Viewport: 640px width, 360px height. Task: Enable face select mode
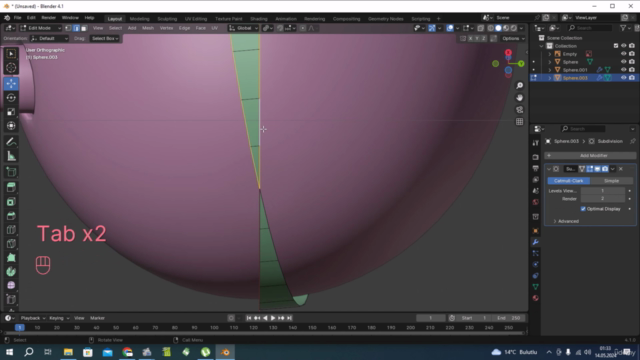point(84,28)
